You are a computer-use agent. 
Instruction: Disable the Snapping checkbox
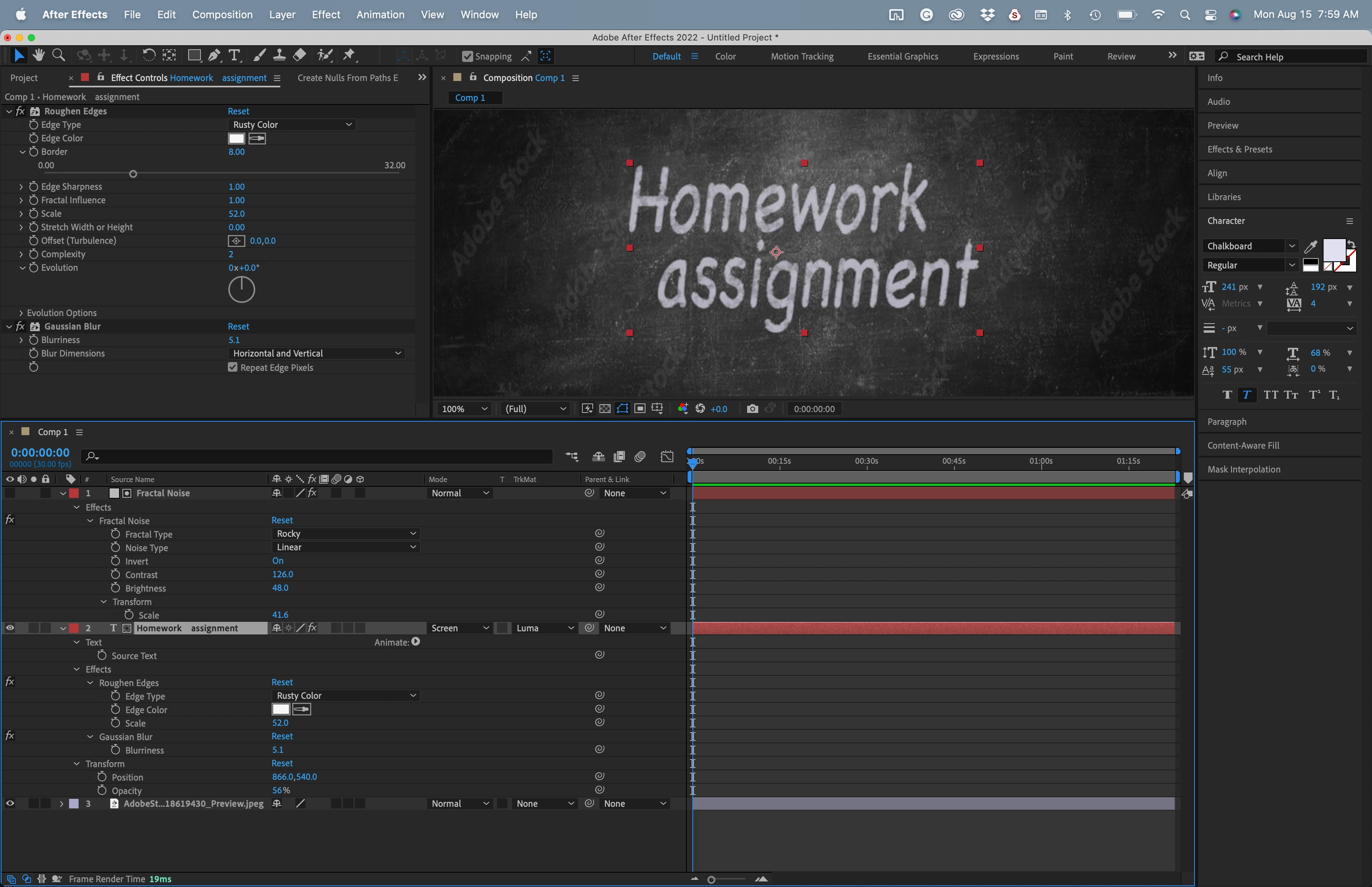pyautogui.click(x=468, y=56)
